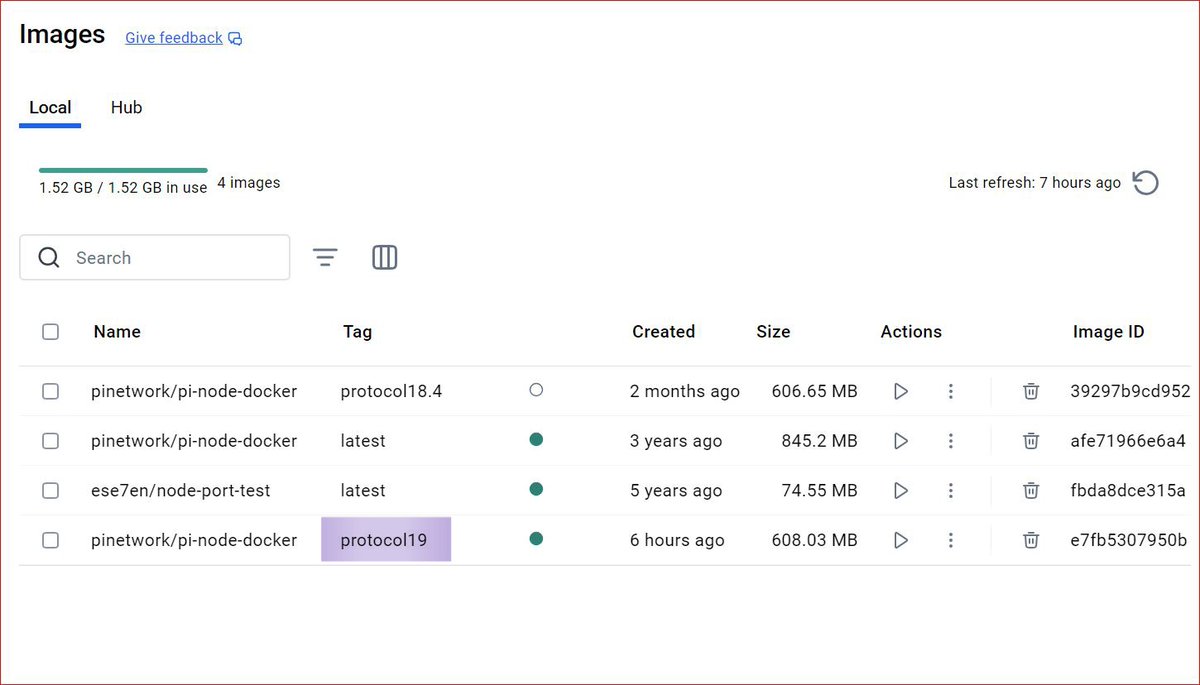Click the Image ID column header
The image size is (1200, 685).
(x=1108, y=332)
